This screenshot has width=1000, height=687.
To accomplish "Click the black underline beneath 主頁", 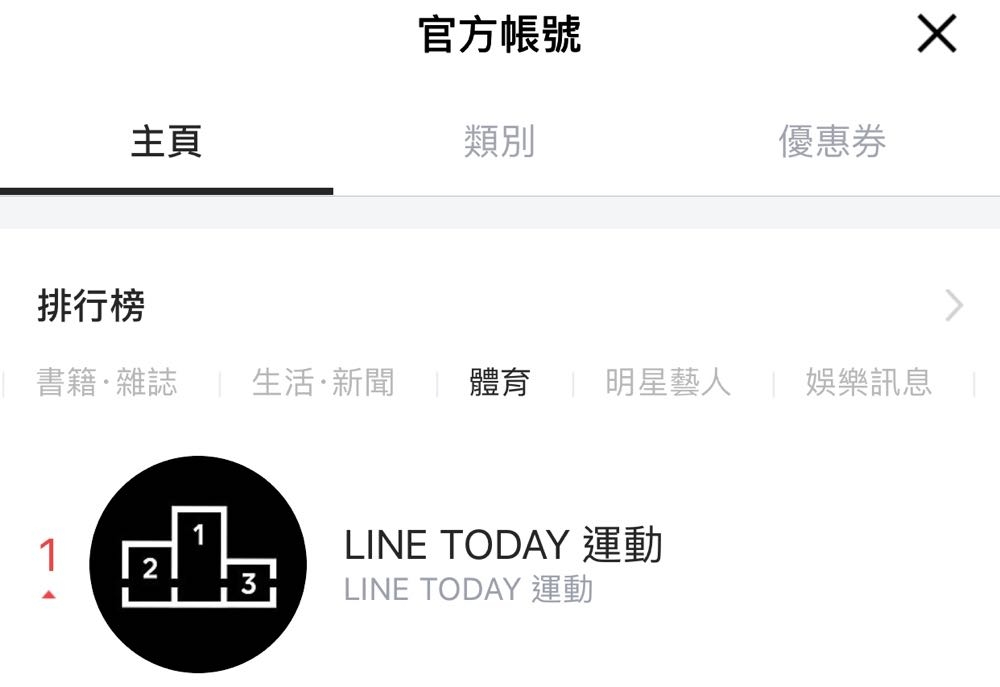I will 166,191.
